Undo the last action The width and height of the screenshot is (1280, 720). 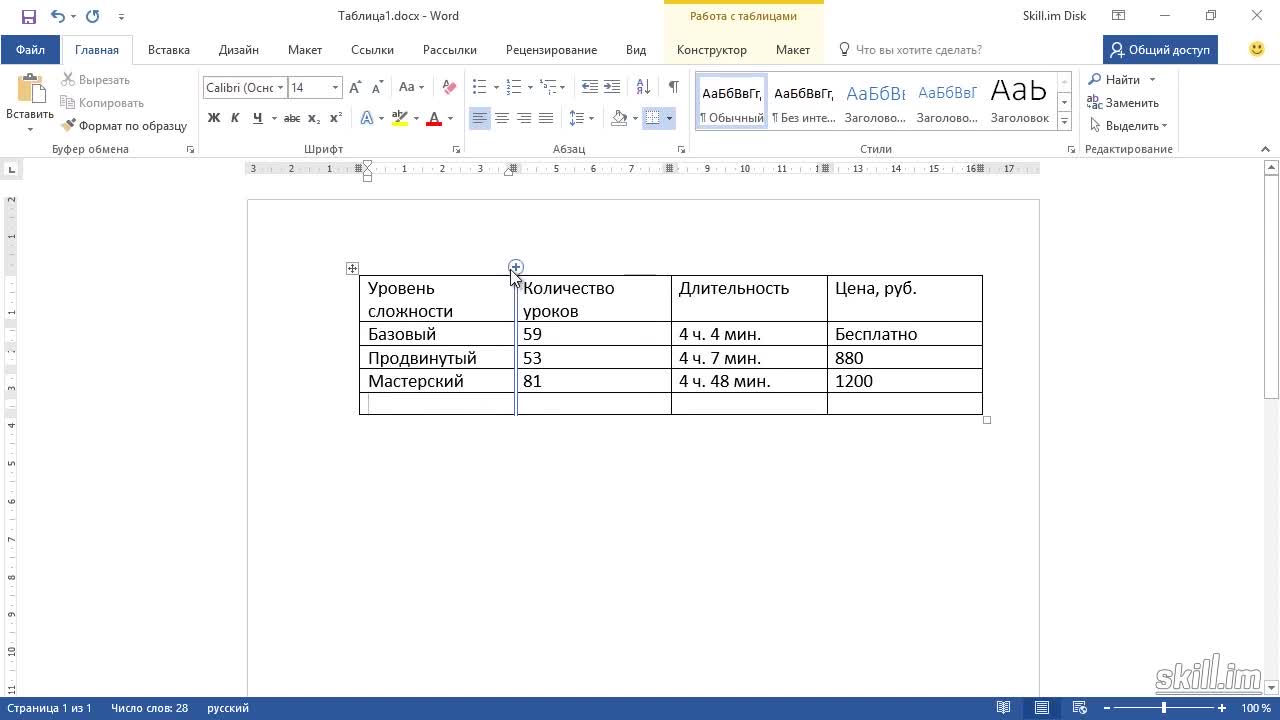pyautogui.click(x=57, y=16)
